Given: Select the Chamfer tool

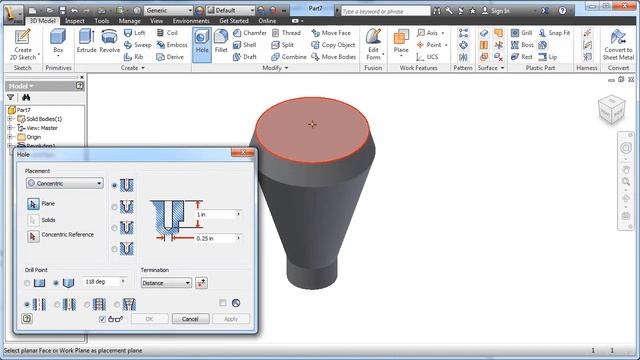Looking at the screenshot, I should (249, 33).
